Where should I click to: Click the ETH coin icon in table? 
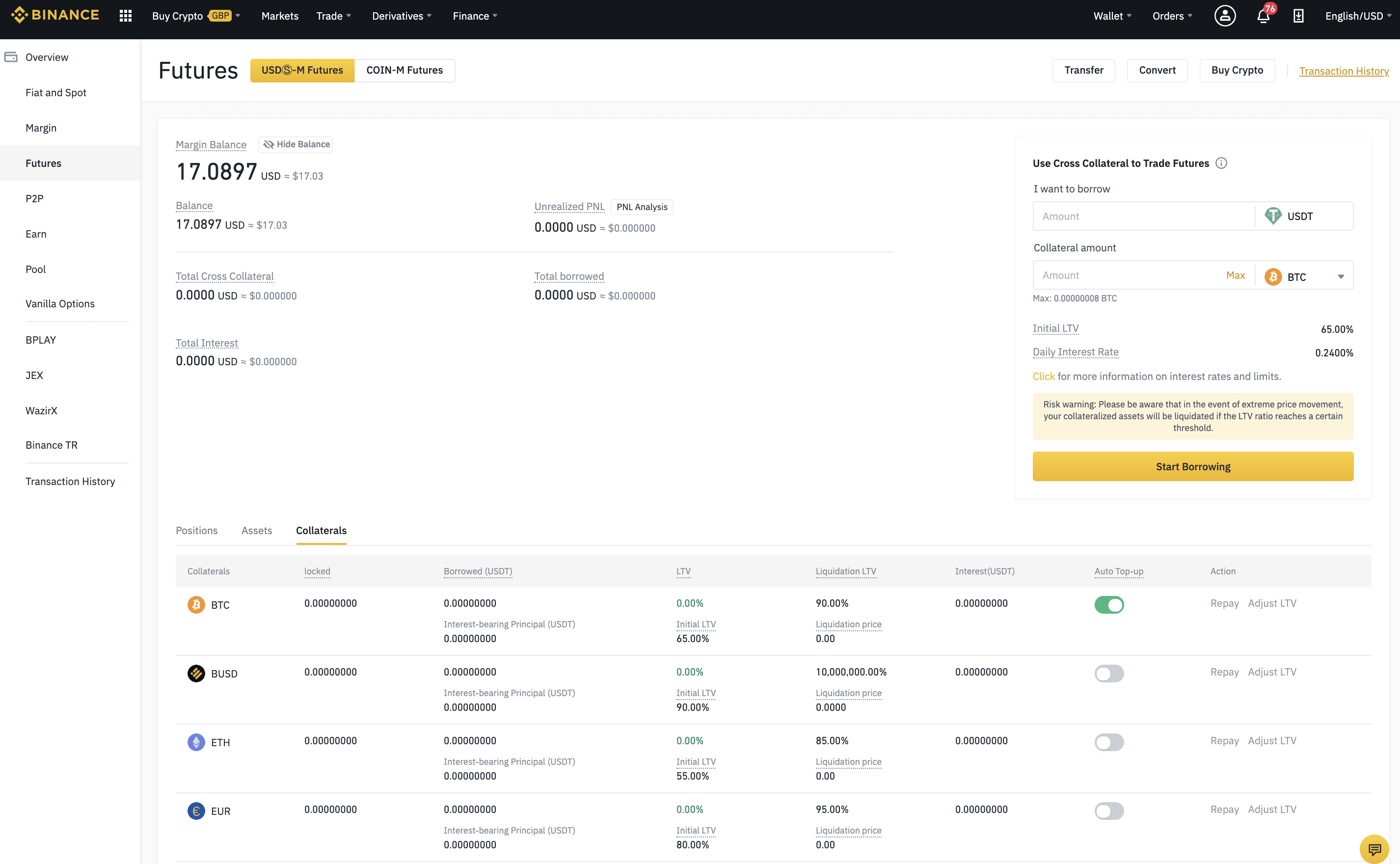click(196, 742)
